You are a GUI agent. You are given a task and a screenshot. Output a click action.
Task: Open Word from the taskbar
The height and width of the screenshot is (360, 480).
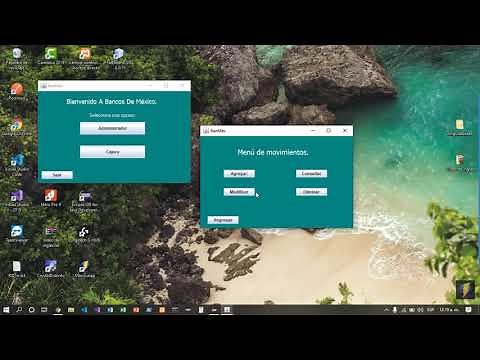pyautogui.click(x=110, y=310)
